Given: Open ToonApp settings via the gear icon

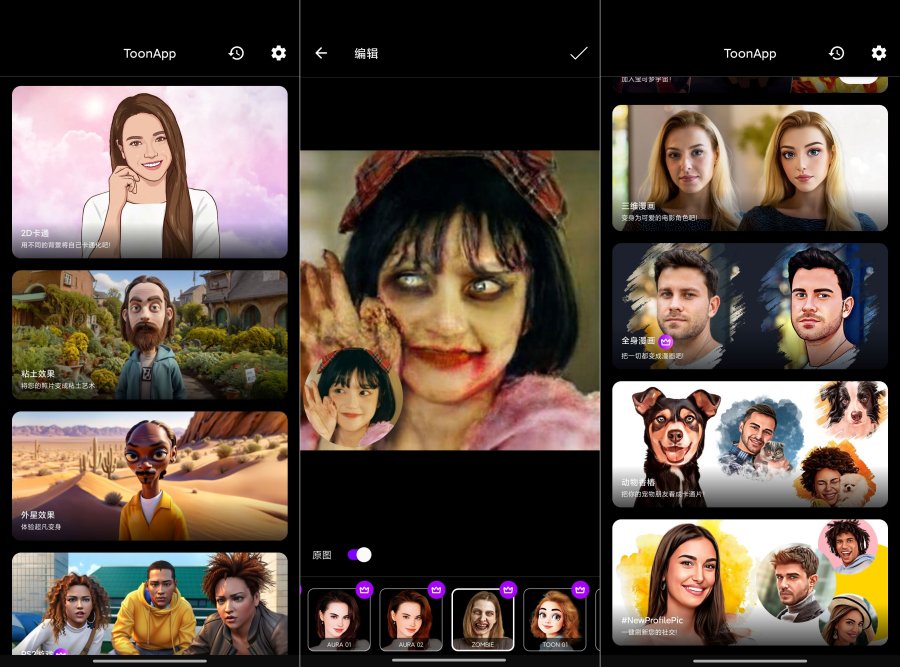Looking at the screenshot, I should [x=278, y=53].
